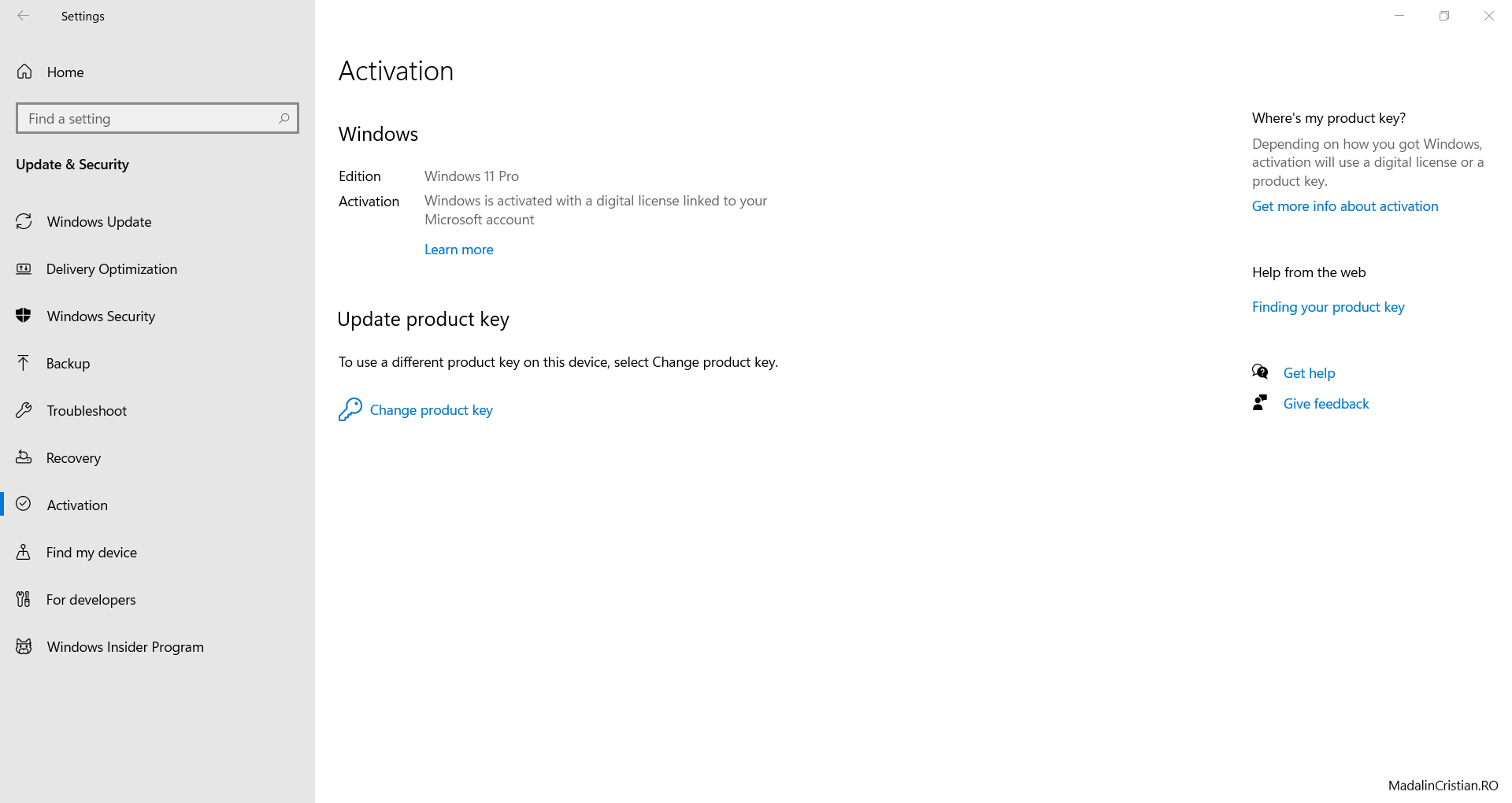Image resolution: width=1512 pixels, height=803 pixels.
Task: Open Get more info about activation link
Action: coord(1345,206)
